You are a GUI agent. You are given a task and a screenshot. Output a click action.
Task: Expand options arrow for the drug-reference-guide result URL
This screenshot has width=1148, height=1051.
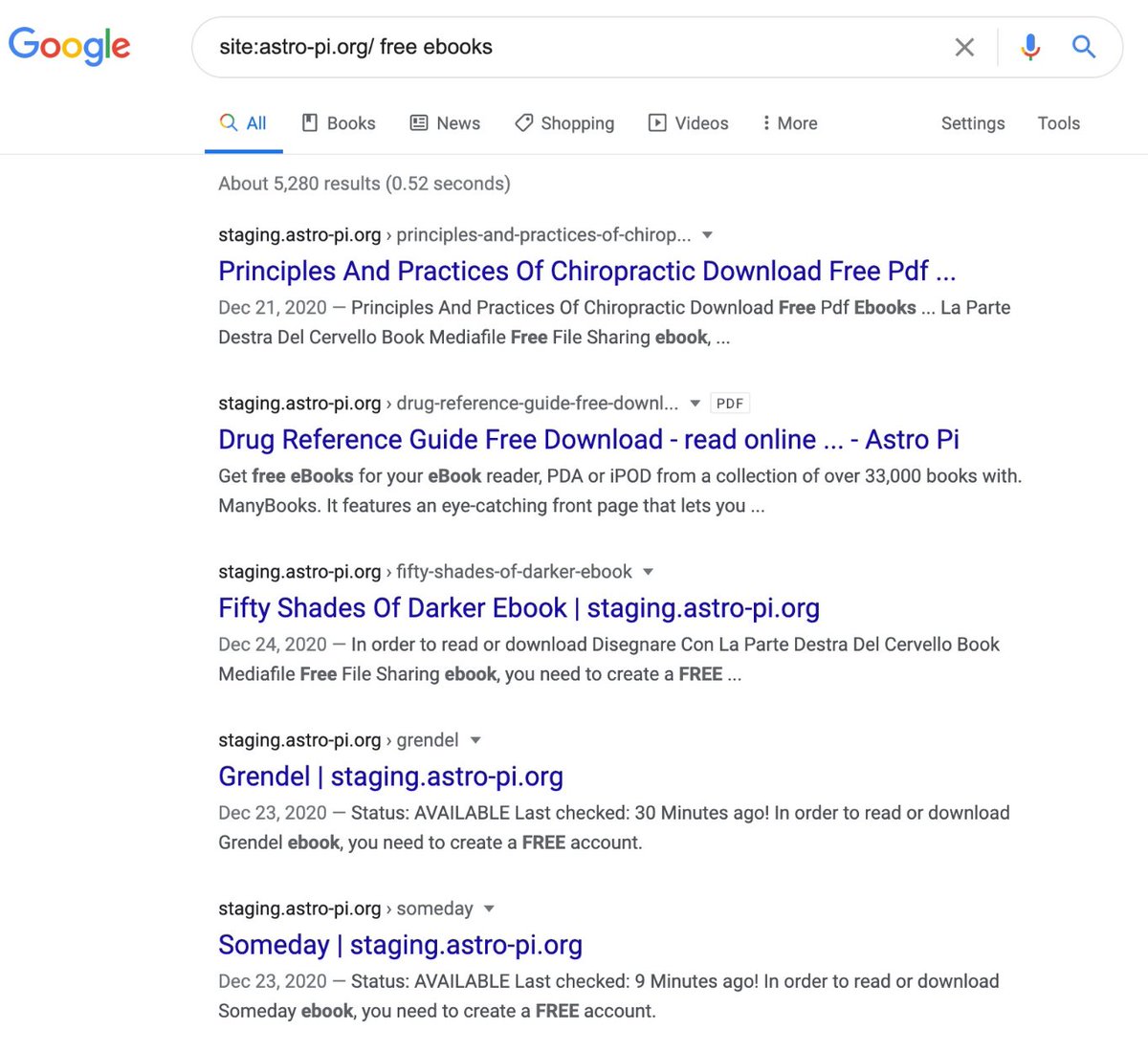coord(695,404)
